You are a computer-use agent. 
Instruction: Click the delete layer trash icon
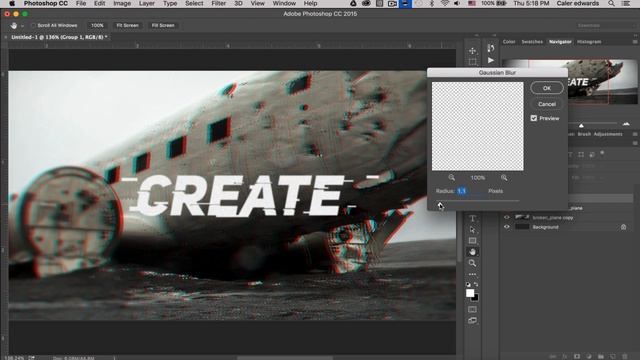coord(624,356)
